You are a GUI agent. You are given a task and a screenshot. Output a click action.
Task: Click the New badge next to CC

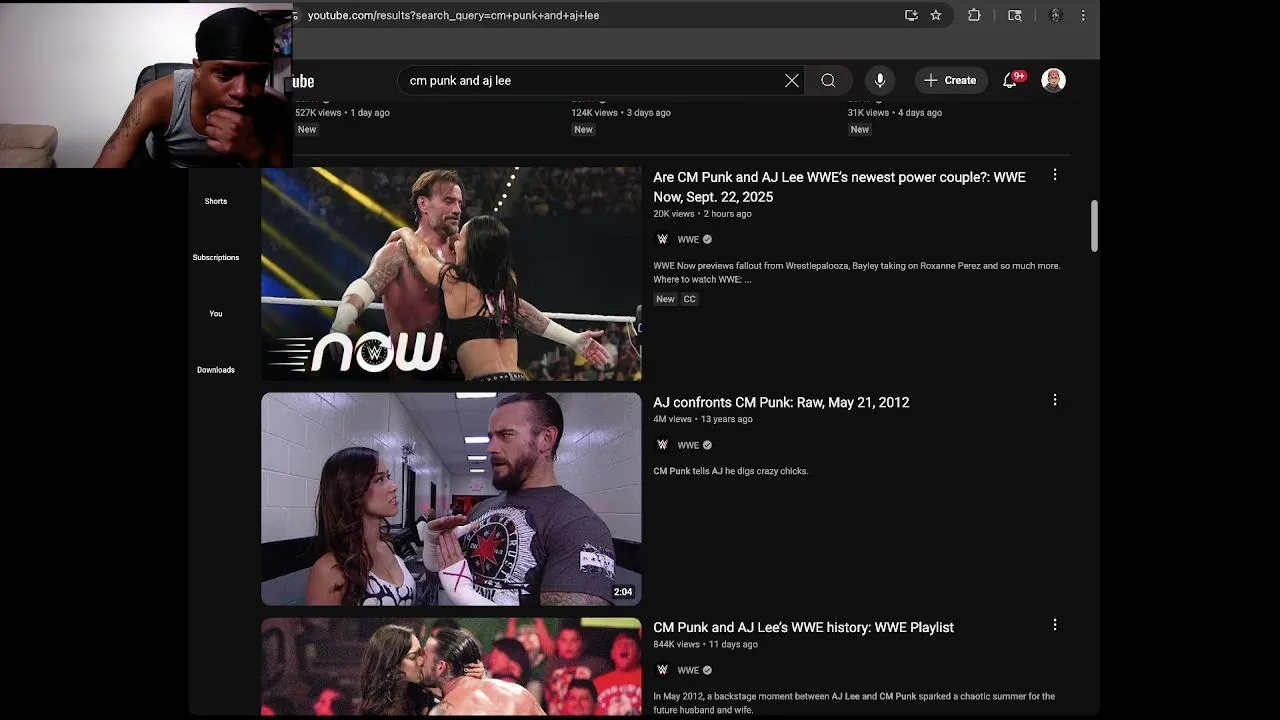665,299
